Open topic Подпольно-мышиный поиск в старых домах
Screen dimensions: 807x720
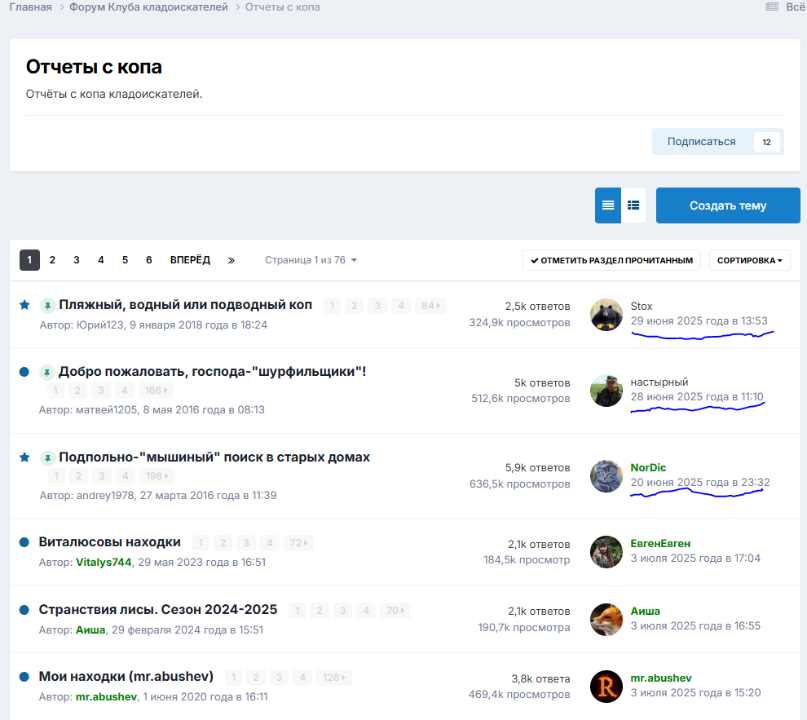pos(214,457)
